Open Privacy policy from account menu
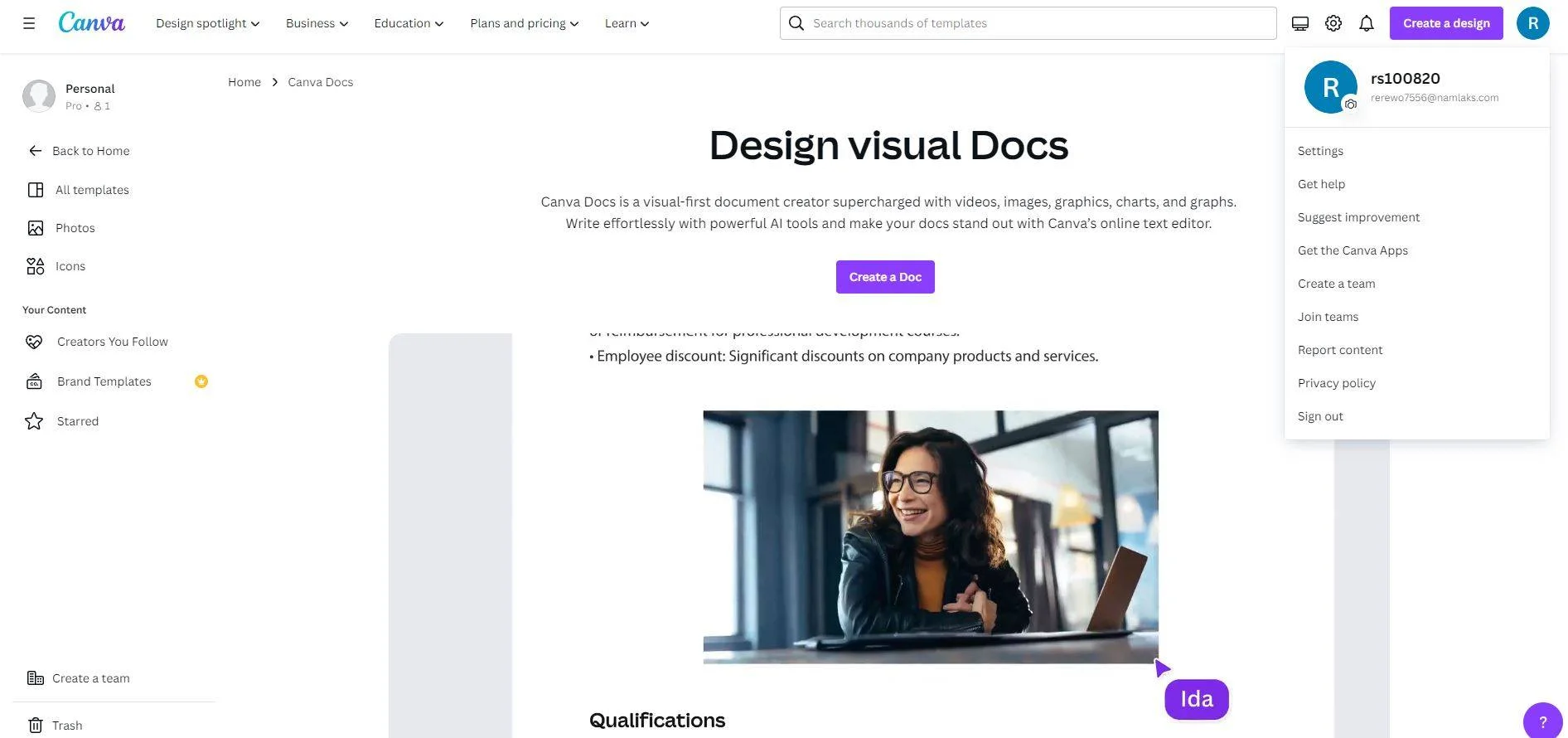 click(1416, 383)
